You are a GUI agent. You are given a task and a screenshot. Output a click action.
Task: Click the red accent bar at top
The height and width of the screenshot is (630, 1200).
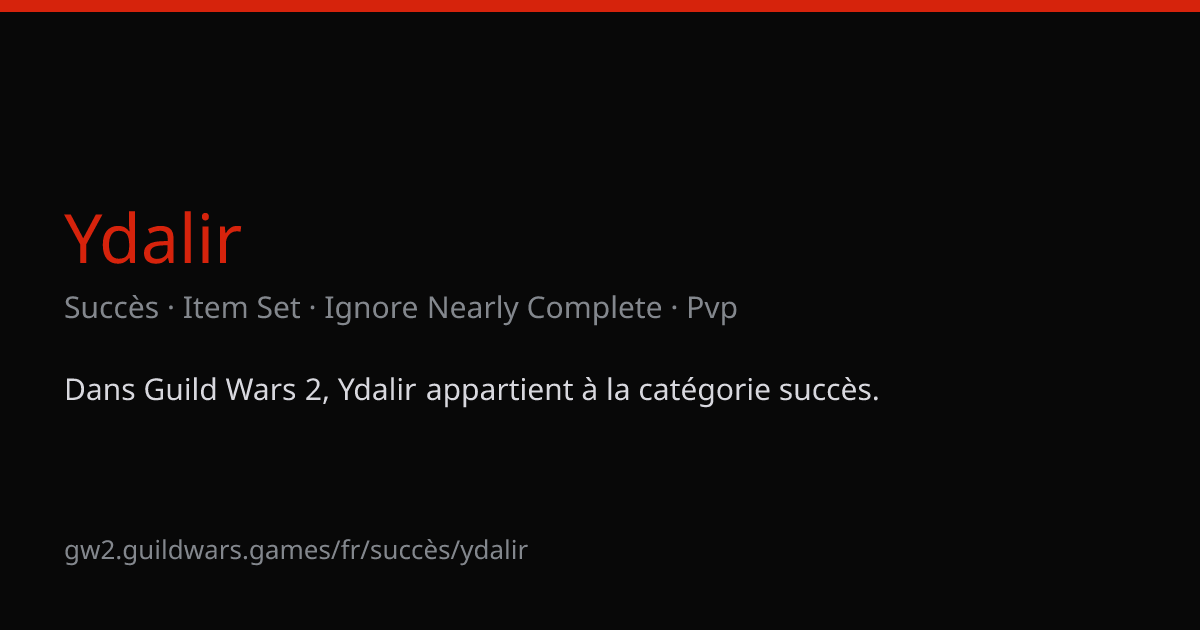point(600,6)
